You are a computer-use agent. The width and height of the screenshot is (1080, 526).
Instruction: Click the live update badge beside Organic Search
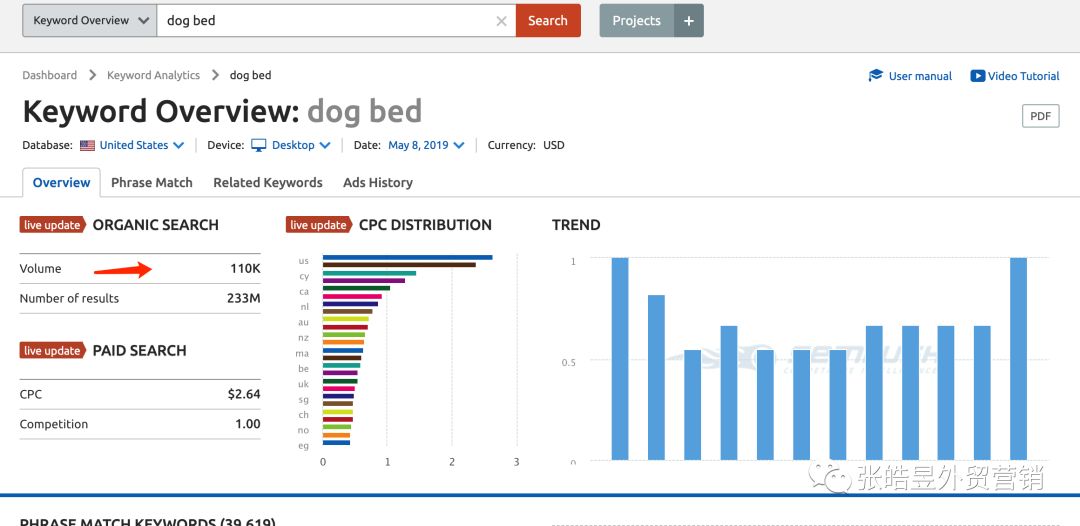[x=52, y=225]
